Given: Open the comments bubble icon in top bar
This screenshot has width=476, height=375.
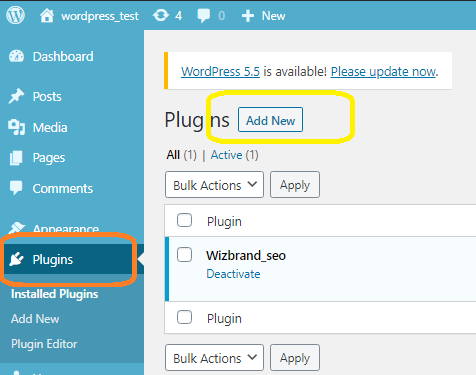Looking at the screenshot, I should click(x=203, y=16).
